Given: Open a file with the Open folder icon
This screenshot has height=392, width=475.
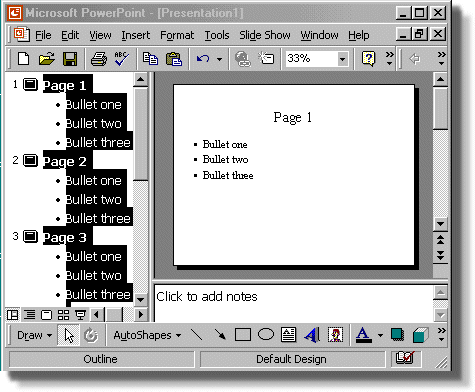Looking at the screenshot, I should pos(46,59).
